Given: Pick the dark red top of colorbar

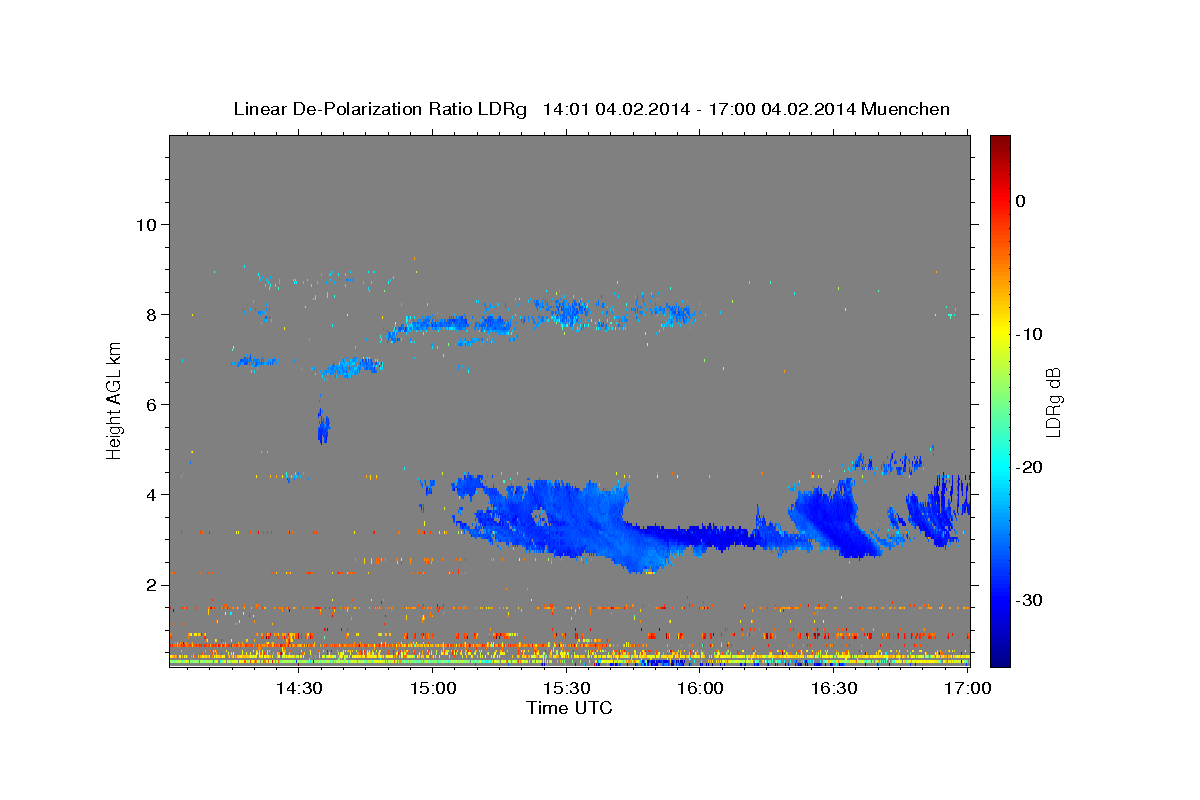Looking at the screenshot, I should click(1000, 142).
